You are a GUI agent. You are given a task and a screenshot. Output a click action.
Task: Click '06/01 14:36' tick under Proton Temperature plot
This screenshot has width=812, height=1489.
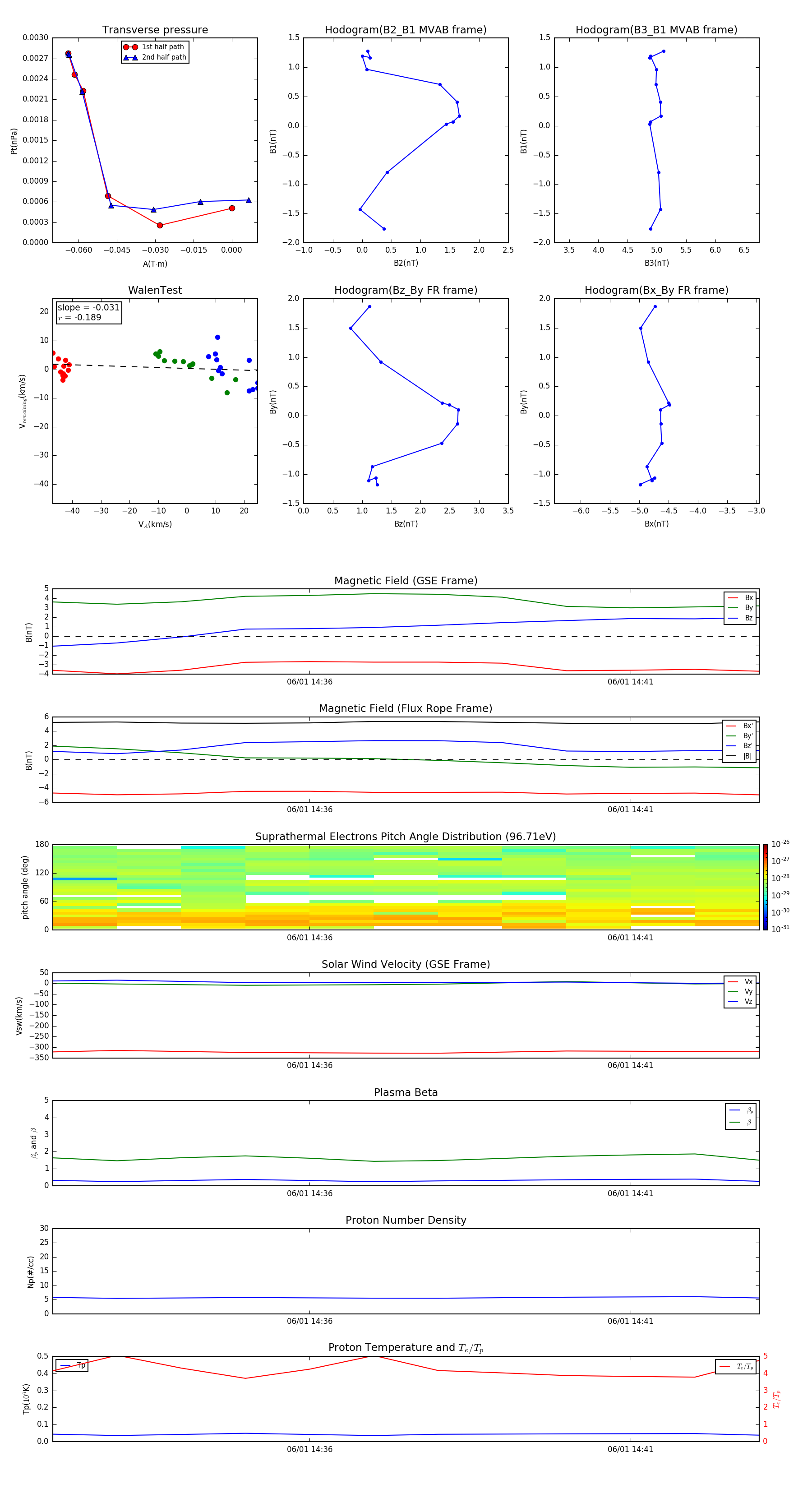coord(310,1449)
